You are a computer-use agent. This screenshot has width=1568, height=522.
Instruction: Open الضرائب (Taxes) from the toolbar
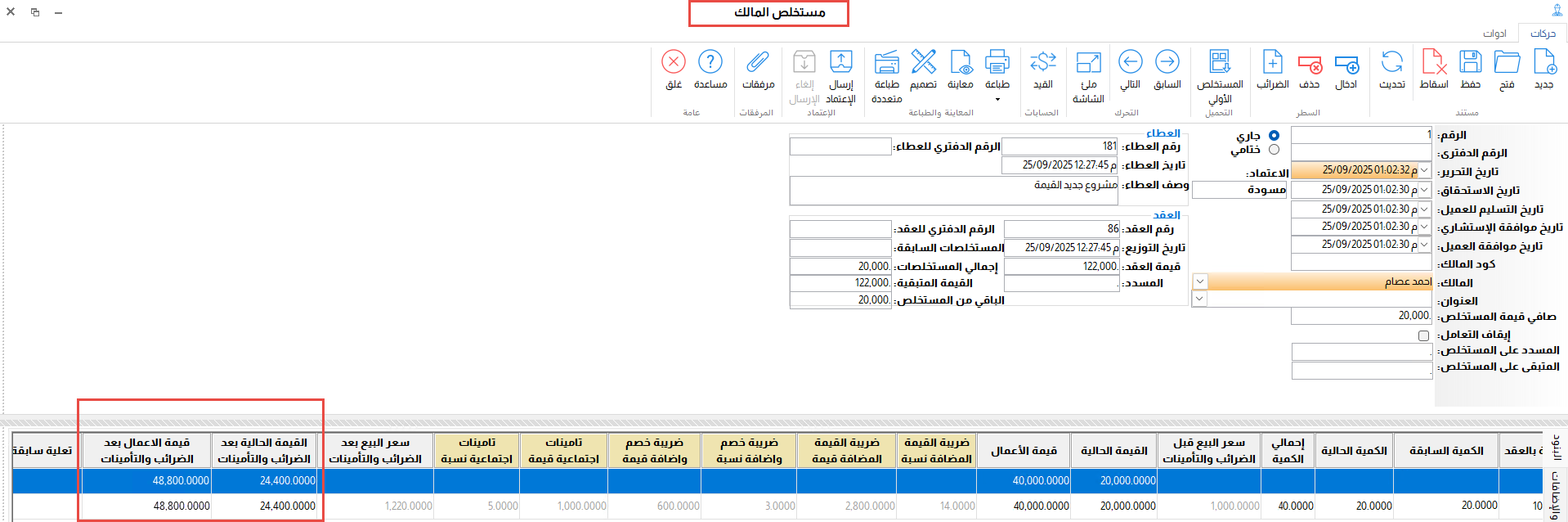(1272, 64)
